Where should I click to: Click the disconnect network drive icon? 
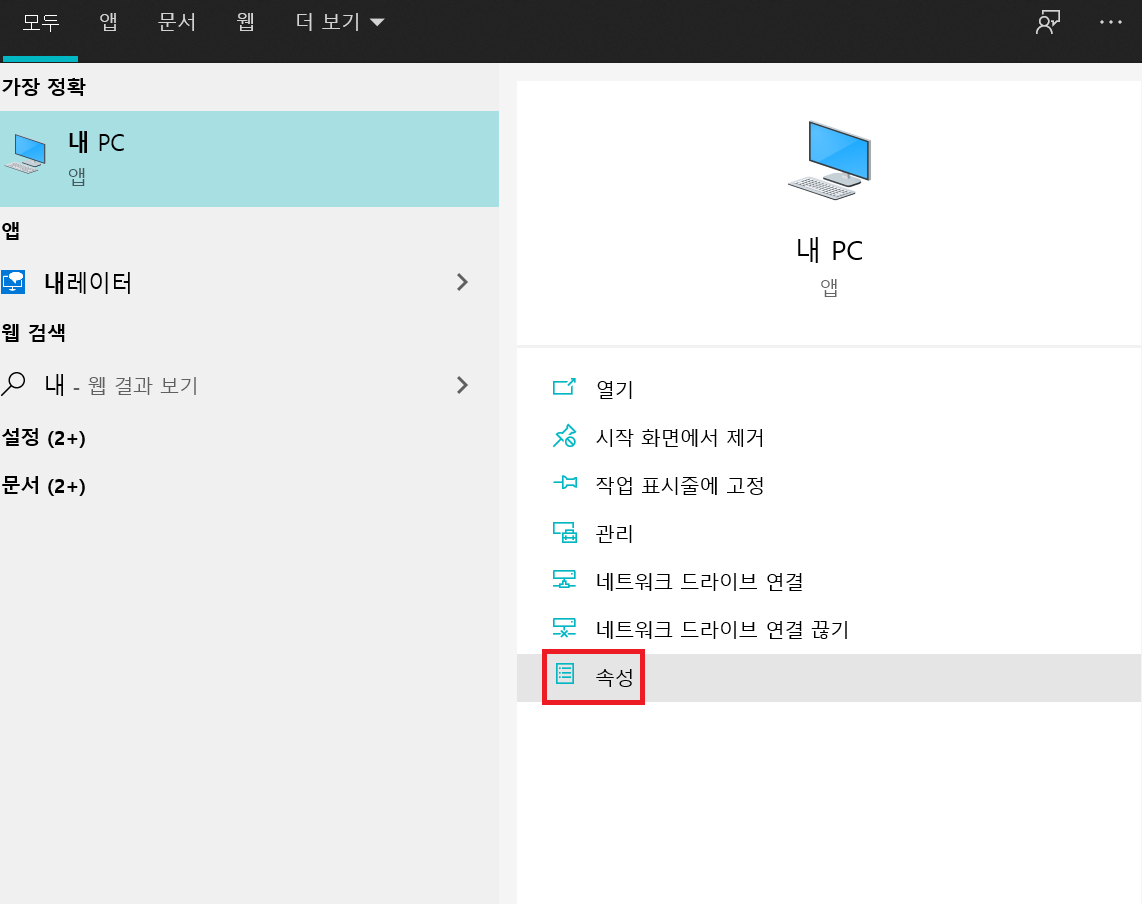click(564, 627)
